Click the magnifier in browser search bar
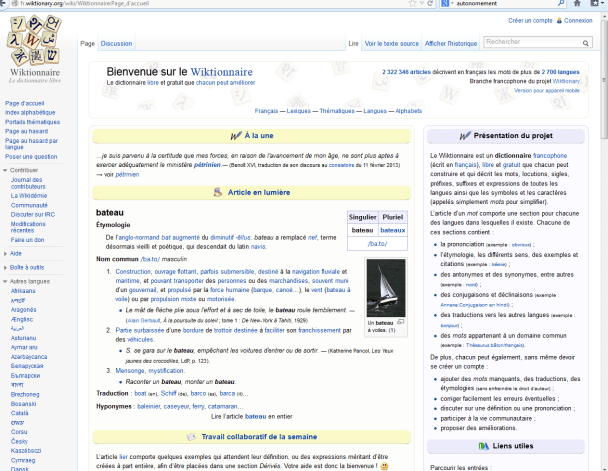The height and width of the screenshot is (471, 608). (561, 3)
